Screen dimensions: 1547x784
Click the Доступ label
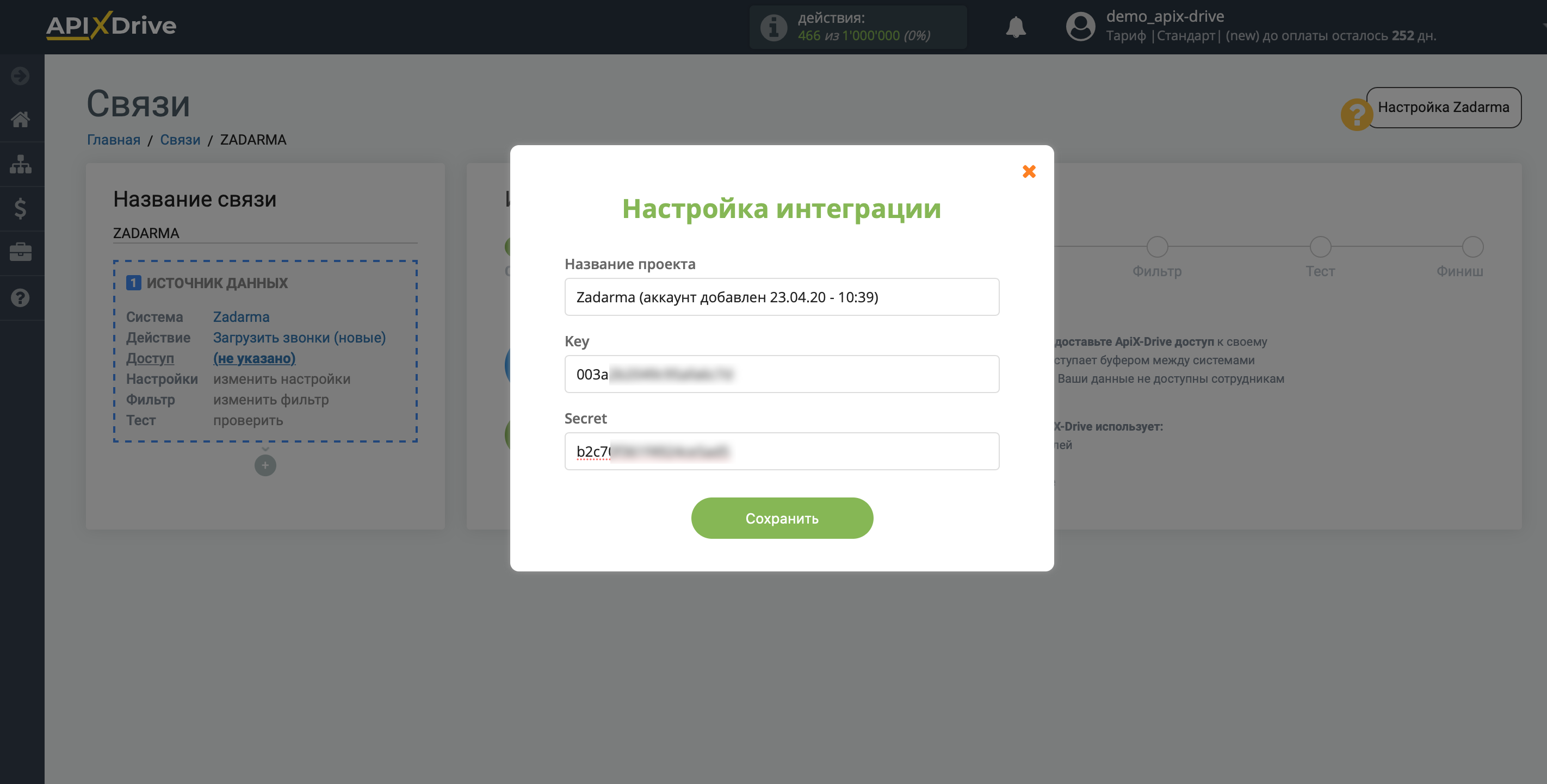[x=150, y=358]
